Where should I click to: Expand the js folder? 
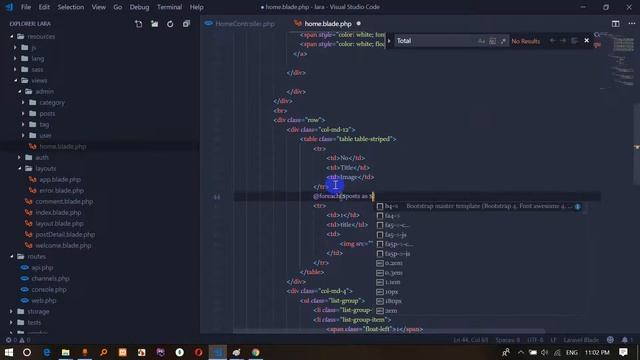click(x=33, y=47)
